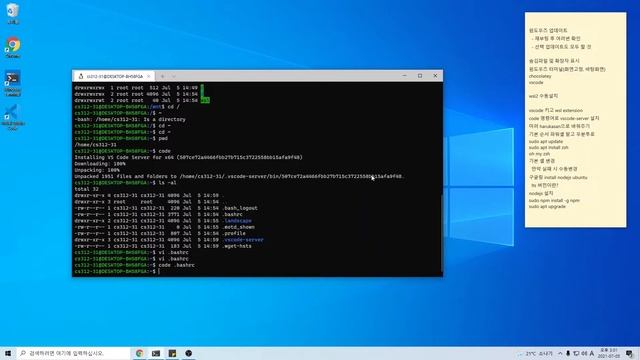The width and height of the screenshot is (640, 360).
Task: Click the 'total 32' output line
Action: coord(86,189)
